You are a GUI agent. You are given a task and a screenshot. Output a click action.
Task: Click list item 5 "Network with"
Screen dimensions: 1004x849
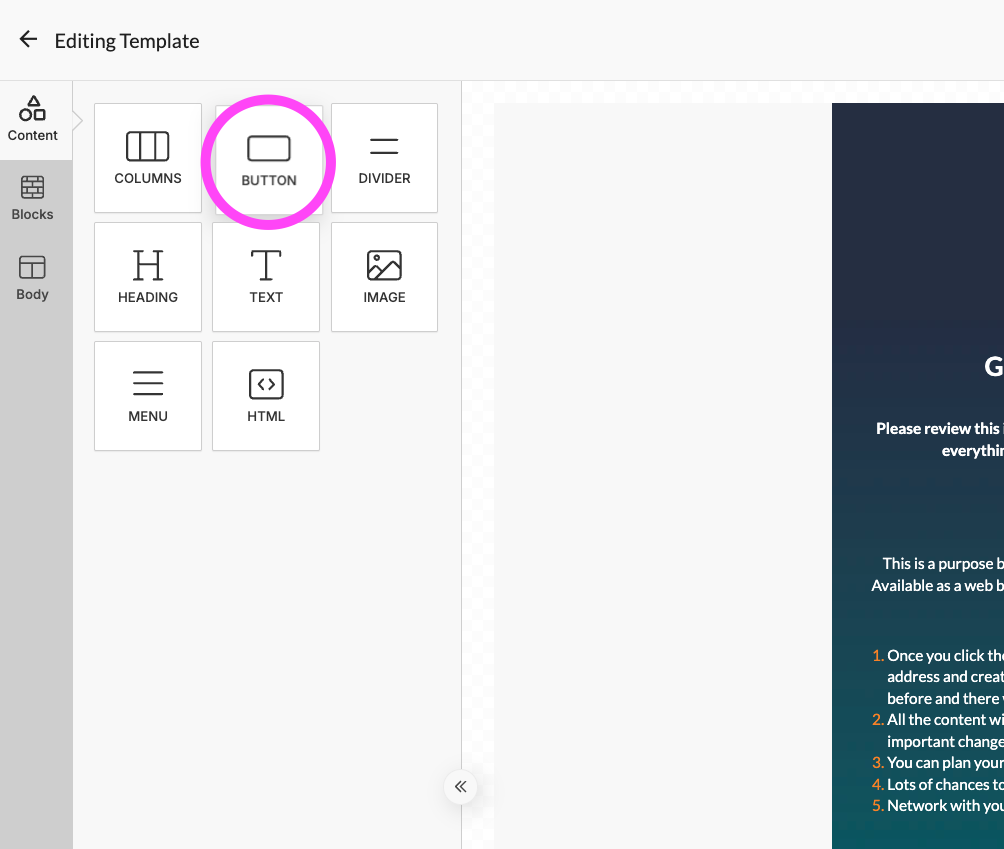pos(944,806)
